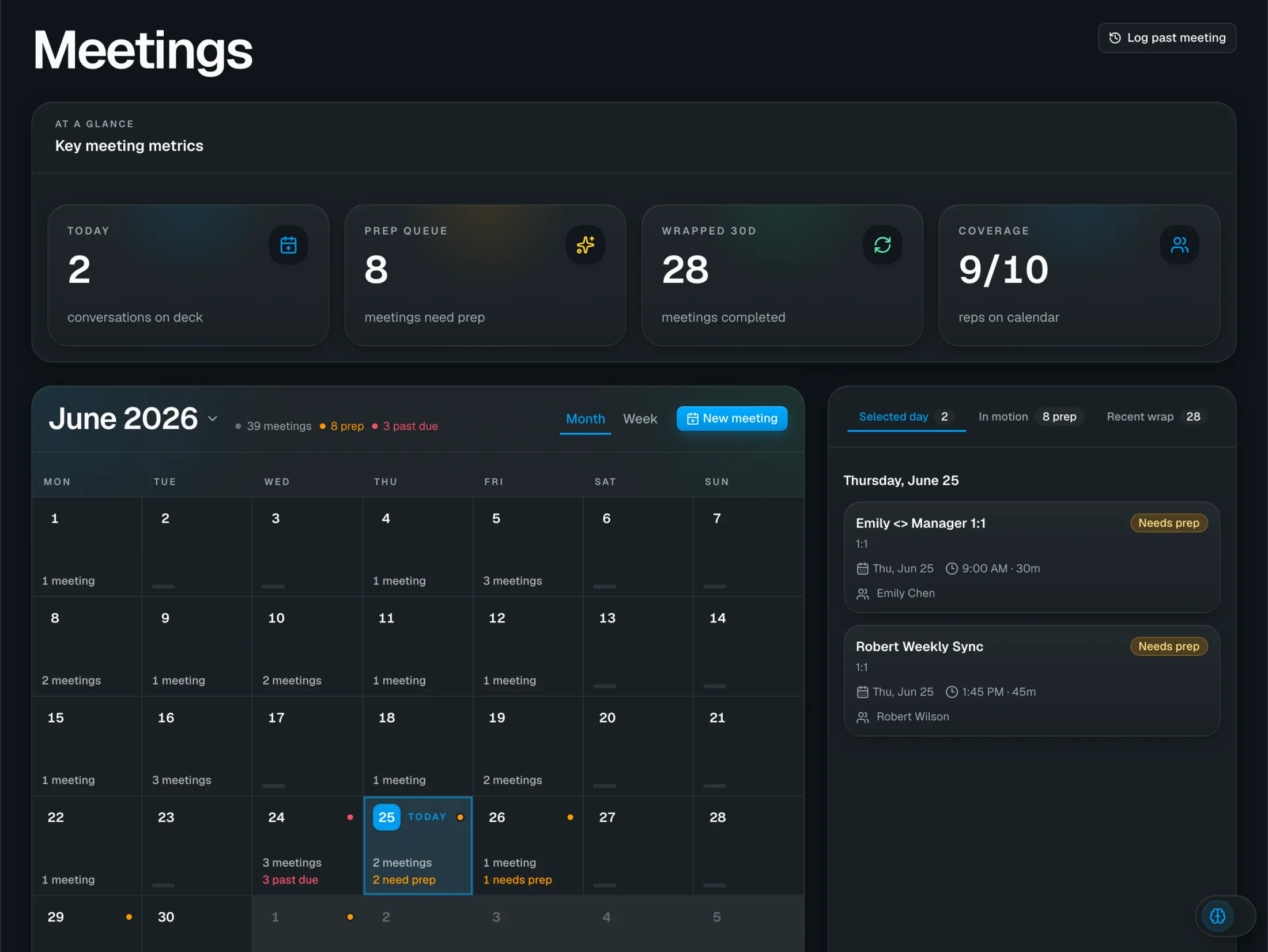This screenshot has height=952, width=1268.
Task: Select June 5 with 3 meetings
Action: [x=528, y=547]
